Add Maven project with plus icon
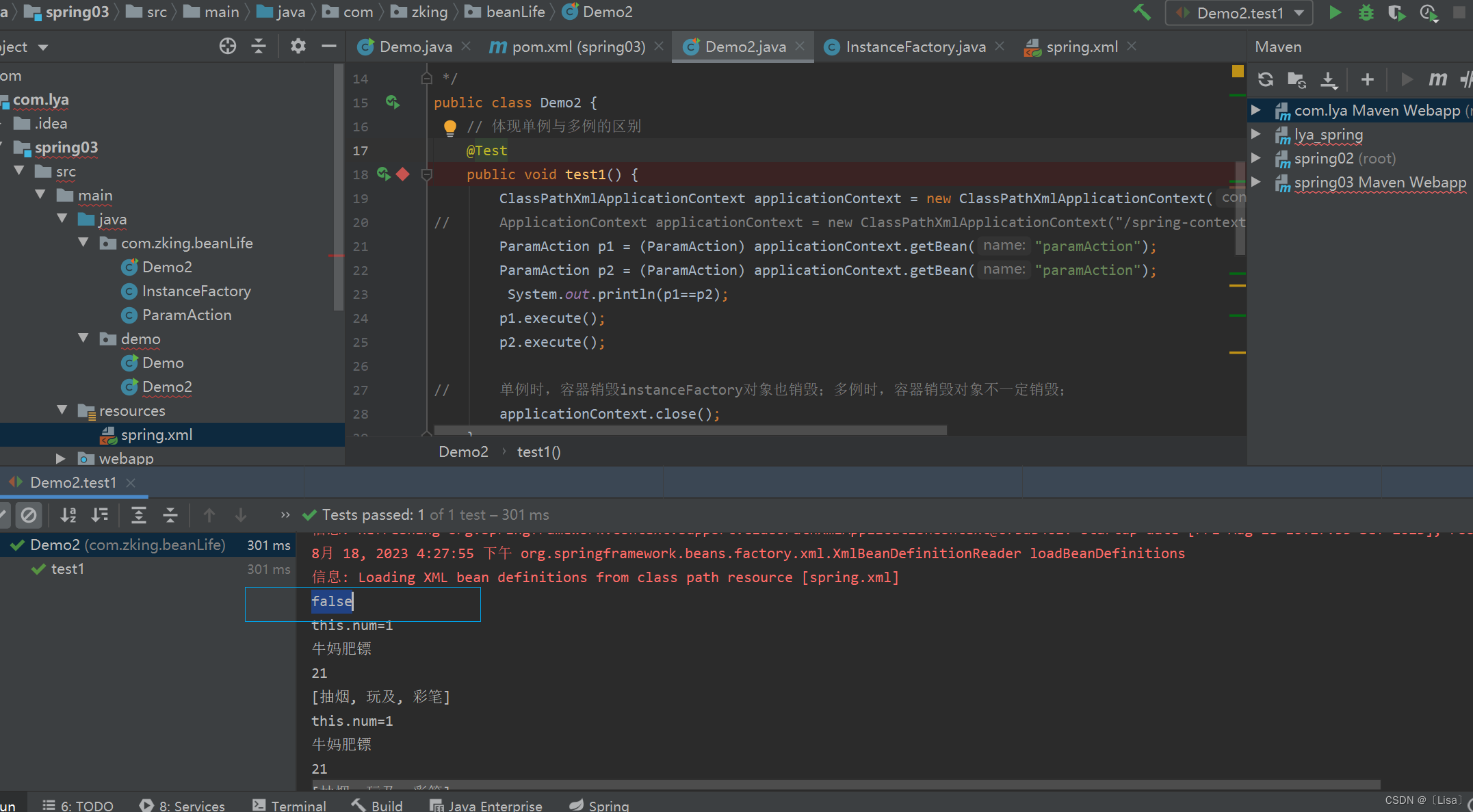The image size is (1473, 812). [x=1367, y=79]
